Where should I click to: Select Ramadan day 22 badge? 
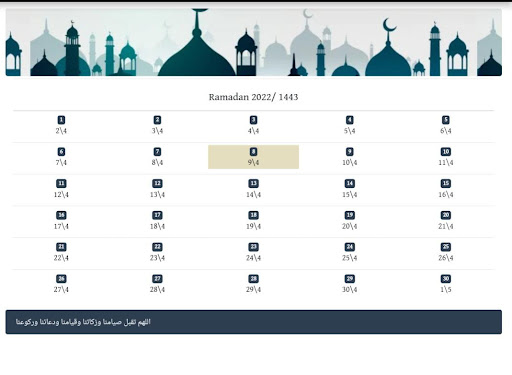pos(157,247)
